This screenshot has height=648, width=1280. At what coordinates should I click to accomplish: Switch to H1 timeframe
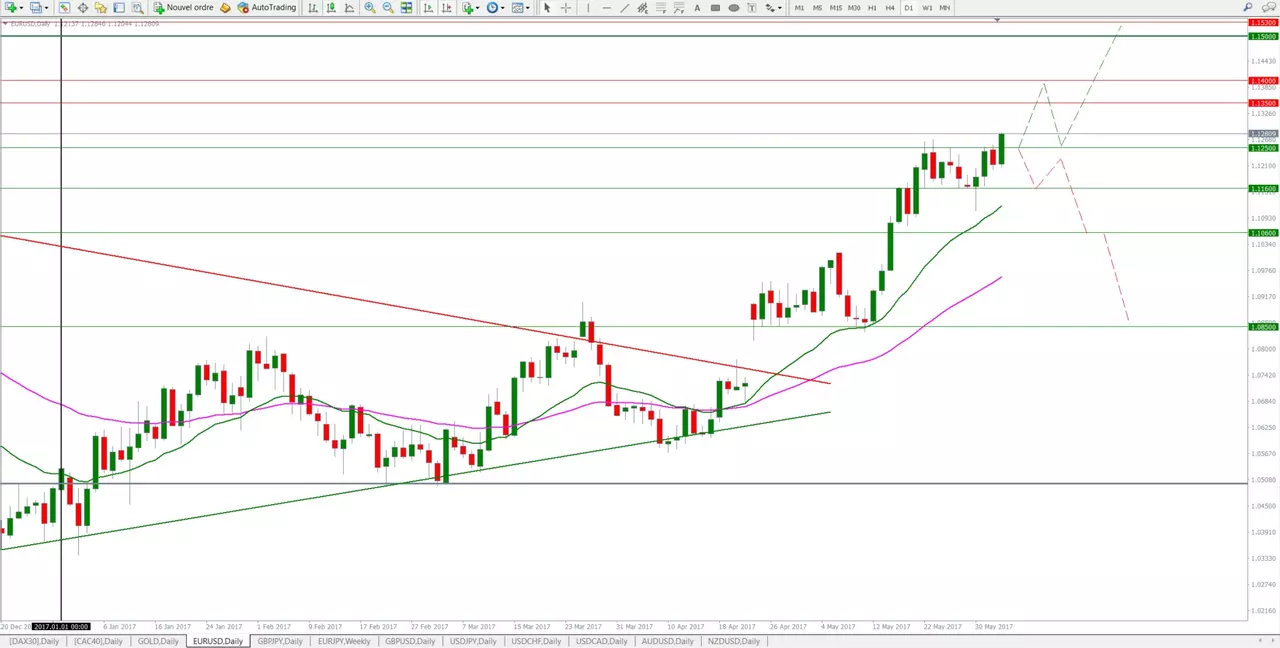point(872,7)
